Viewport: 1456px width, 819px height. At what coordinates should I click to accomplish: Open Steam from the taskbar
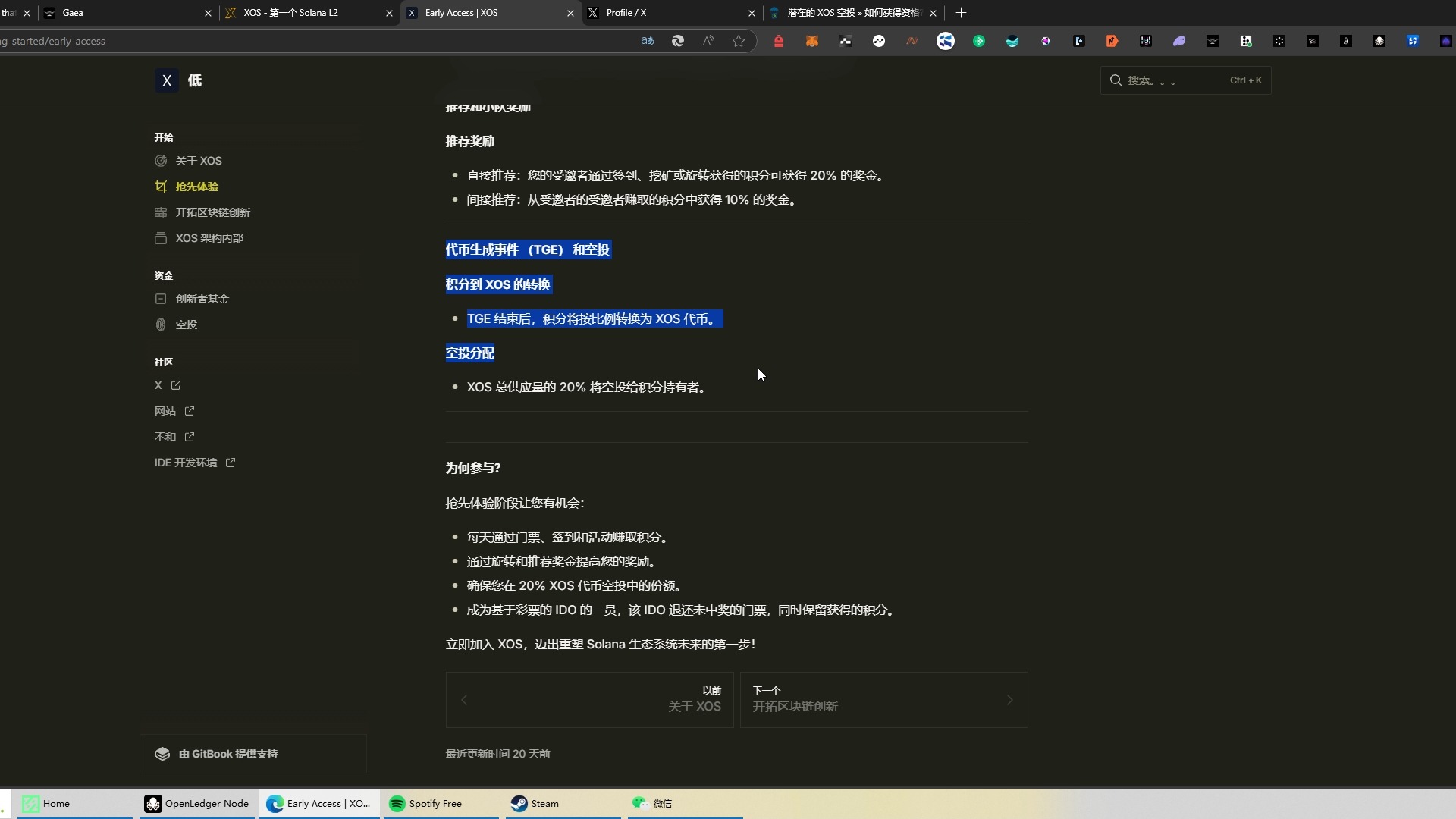tap(563, 804)
